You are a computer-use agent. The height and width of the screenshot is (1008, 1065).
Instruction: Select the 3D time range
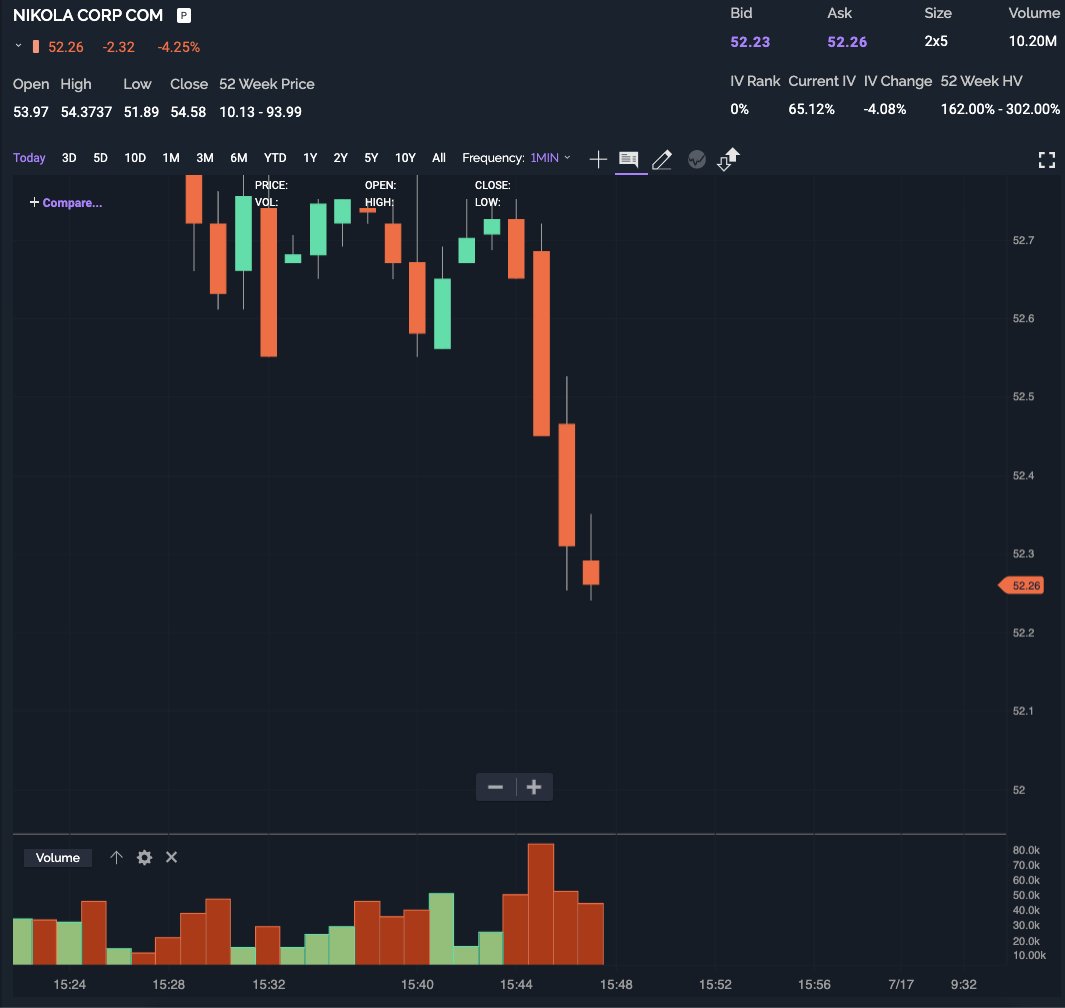tap(69, 158)
